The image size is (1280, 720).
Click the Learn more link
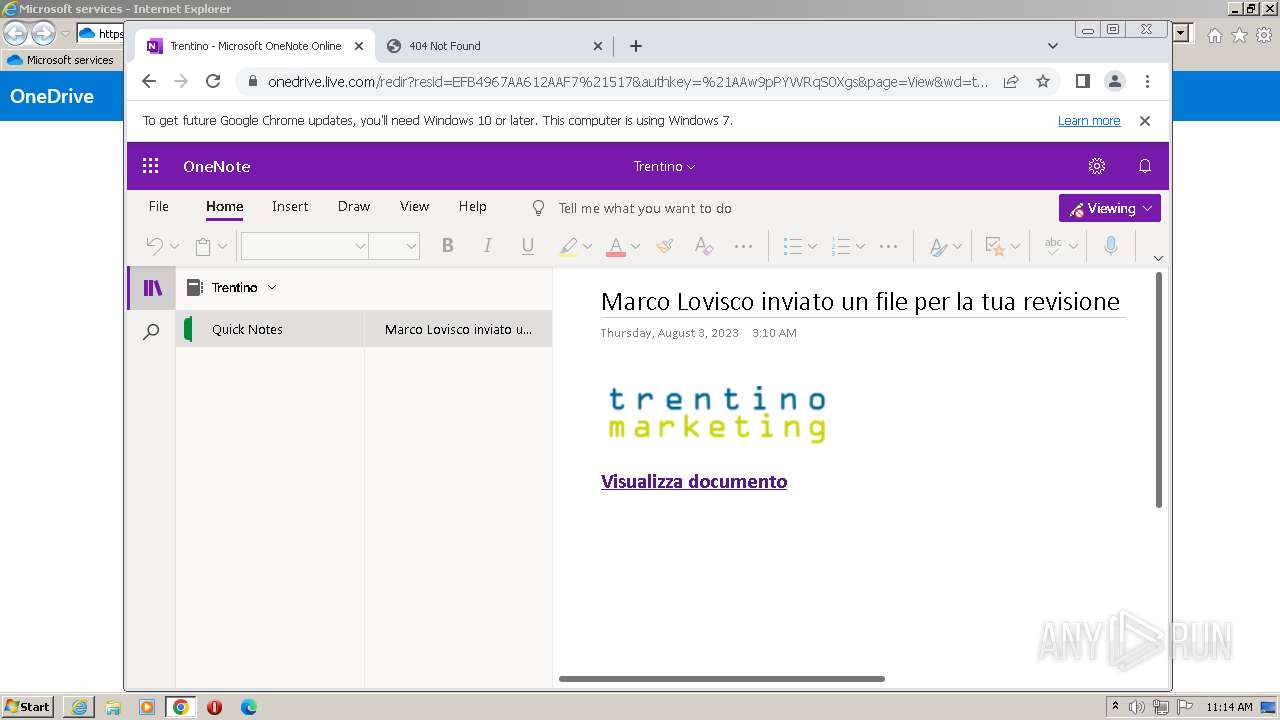tap(1089, 120)
